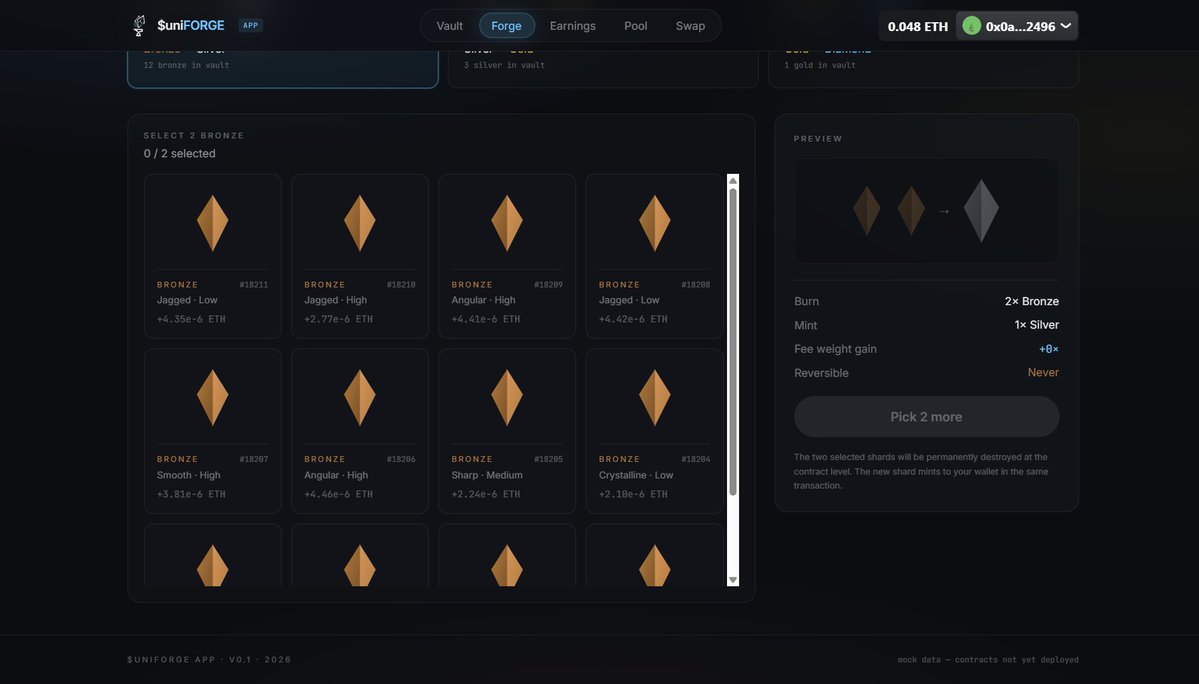The width and height of the screenshot is (1199, 684).
Task: Select bronze shard diamond icon #18210
Action: [359, 223]
